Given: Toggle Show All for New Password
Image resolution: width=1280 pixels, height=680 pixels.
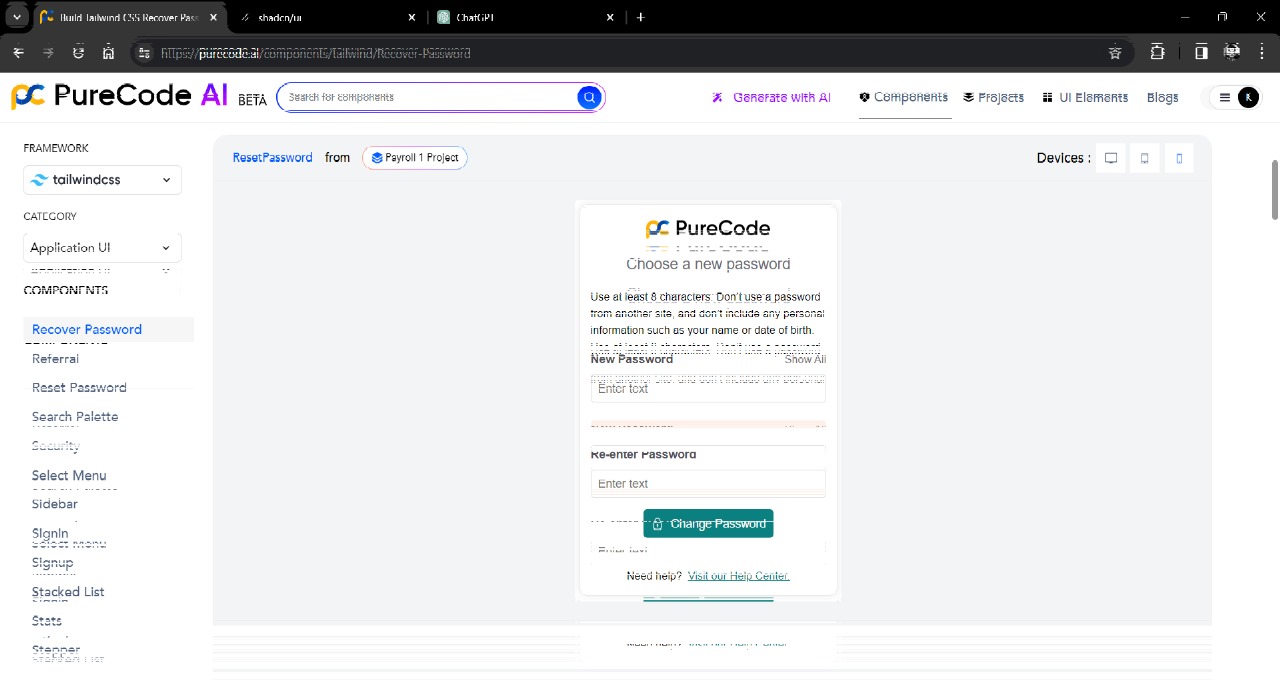Looking at the screenshot, I should (x=805, y=359).
